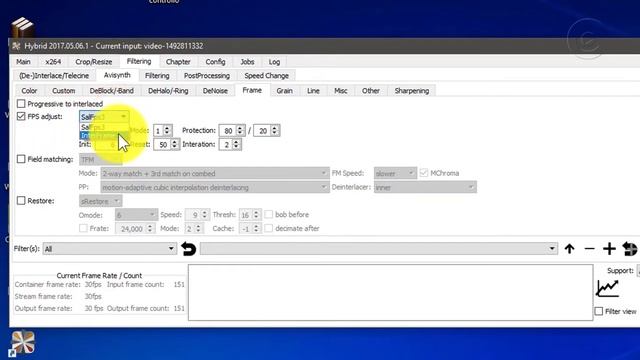This screenshot has height=360, width=640.
Task: Open the PP motion-adaptive dropdown
Action: [x=215, y=187]
